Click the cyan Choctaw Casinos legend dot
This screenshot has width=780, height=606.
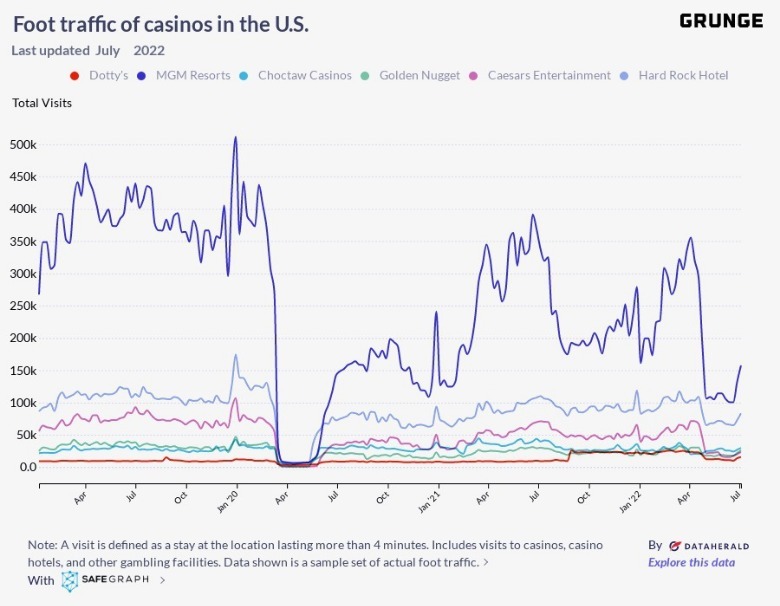(x=245, y=76)
